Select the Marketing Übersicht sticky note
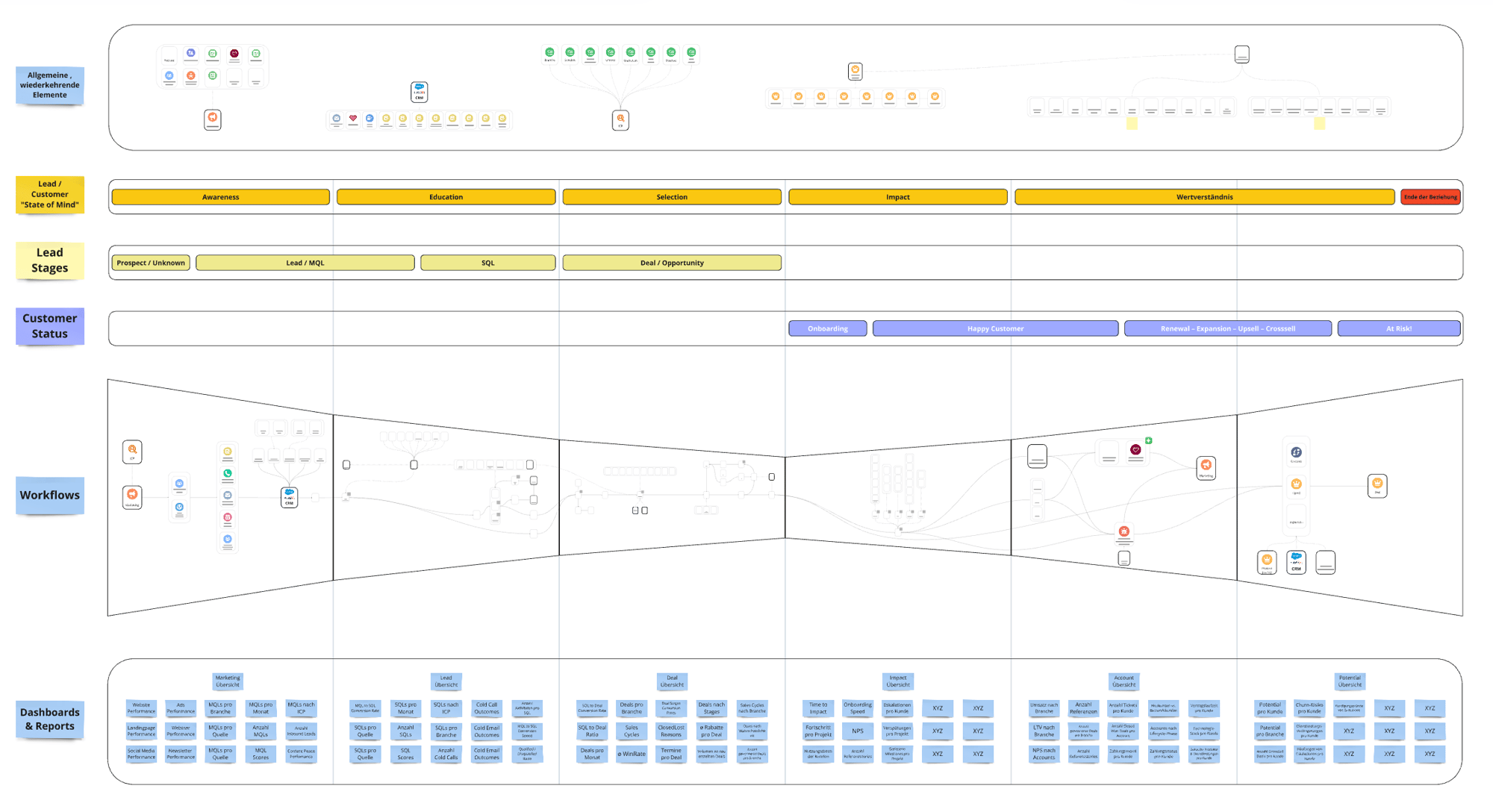The height and width of the screenshot is (812, 1493). click(x=228, y=681)
